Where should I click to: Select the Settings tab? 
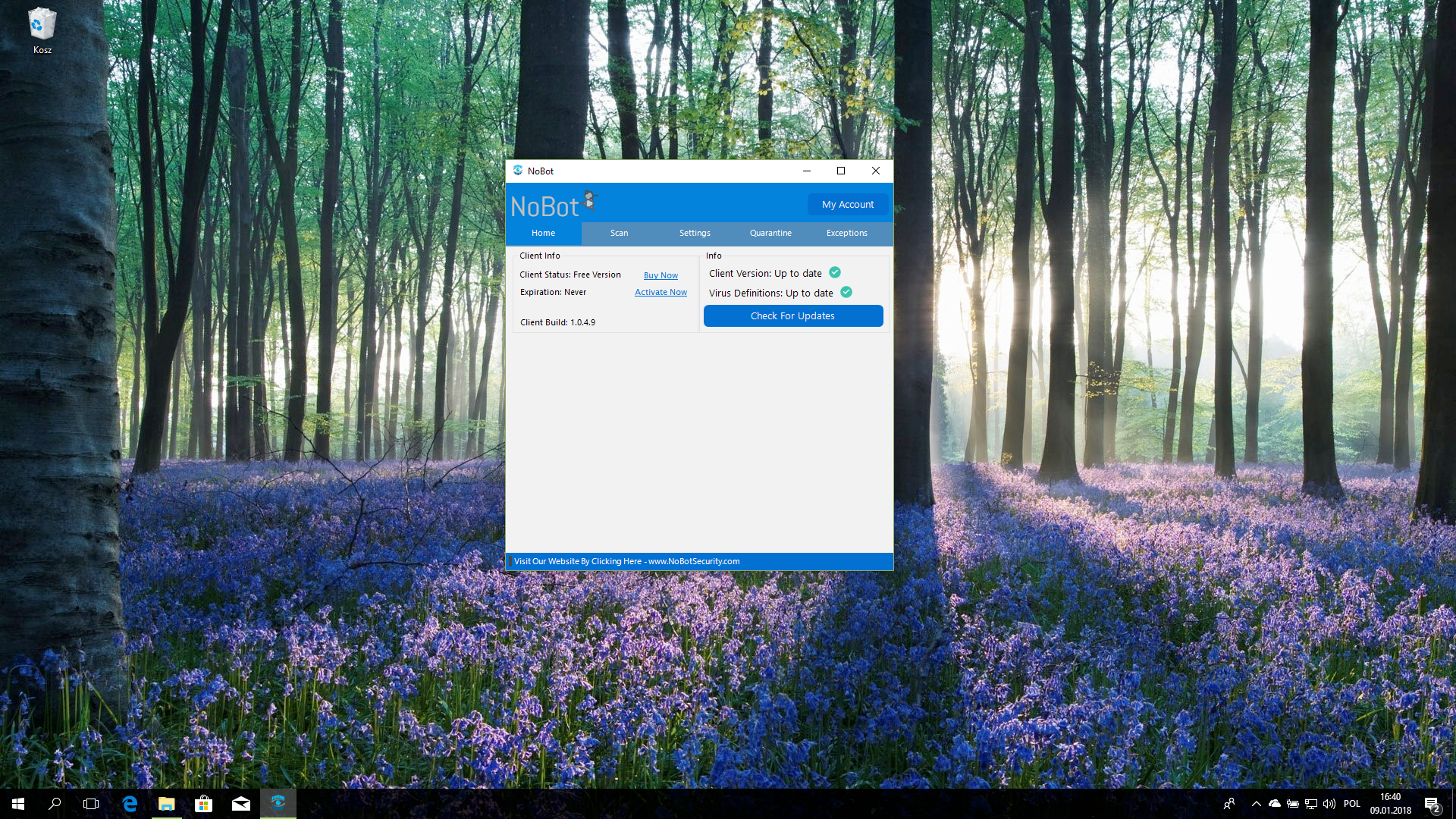[695, 233]
